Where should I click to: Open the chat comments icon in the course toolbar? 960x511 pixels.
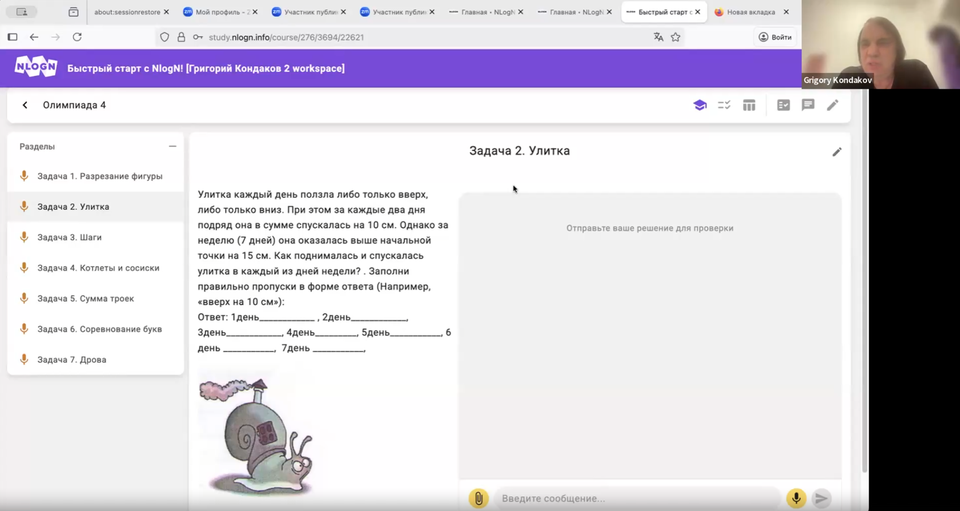tap(808, 105)
